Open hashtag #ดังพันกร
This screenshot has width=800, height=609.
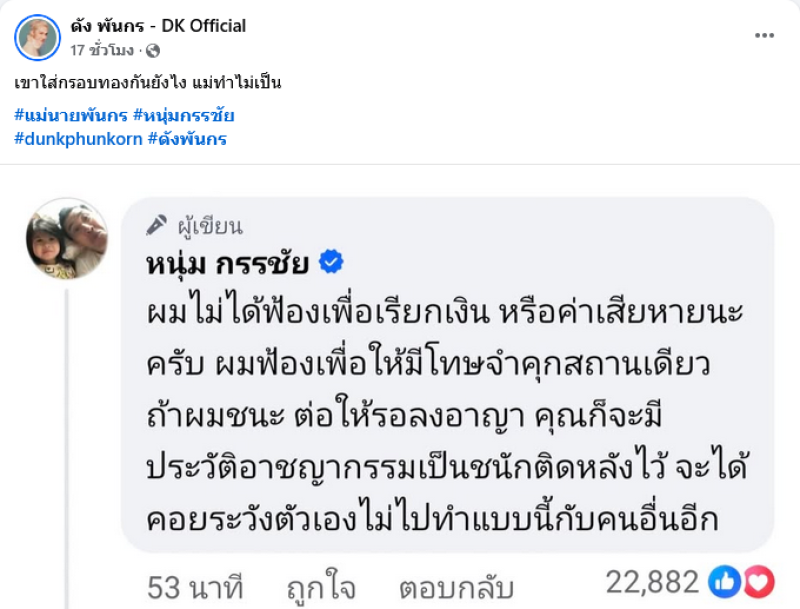click(187, 139)
